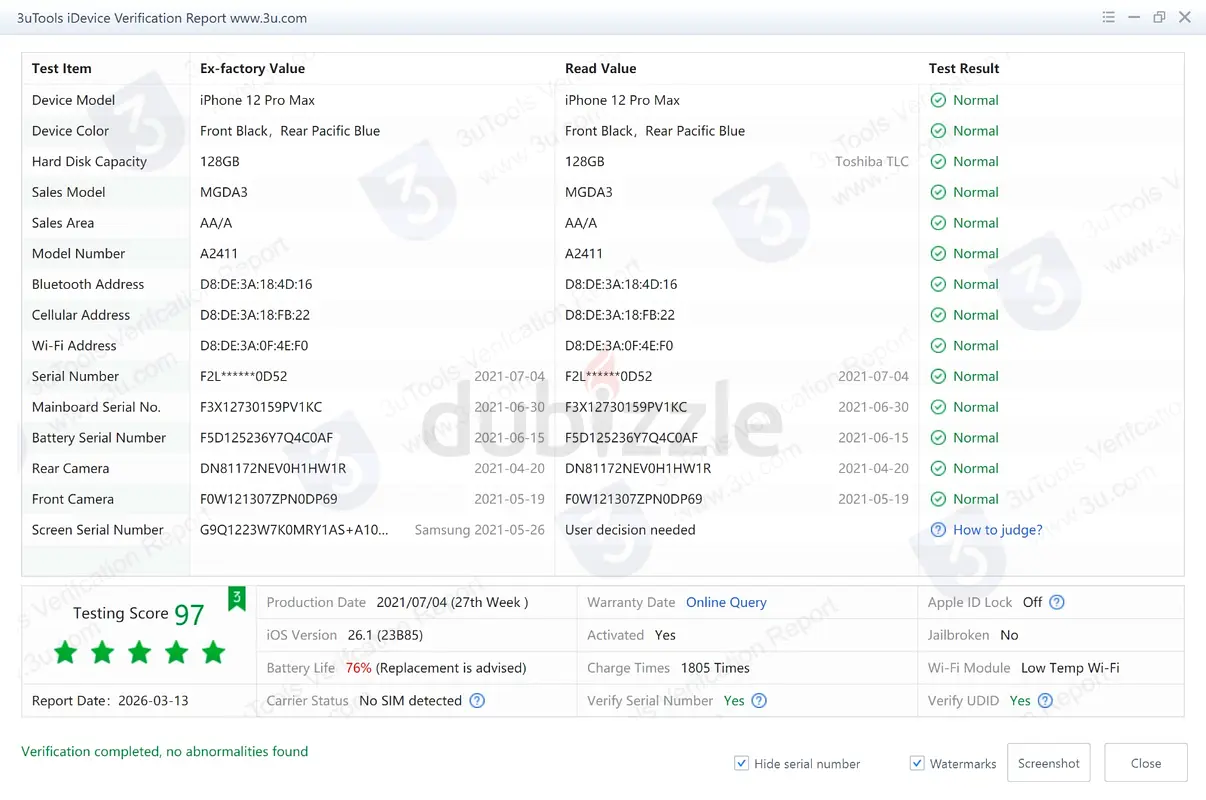Click the Ex-factory Value column header
Screen dimensions: 1206x800
pyautogui.click(x=252, y=68)
